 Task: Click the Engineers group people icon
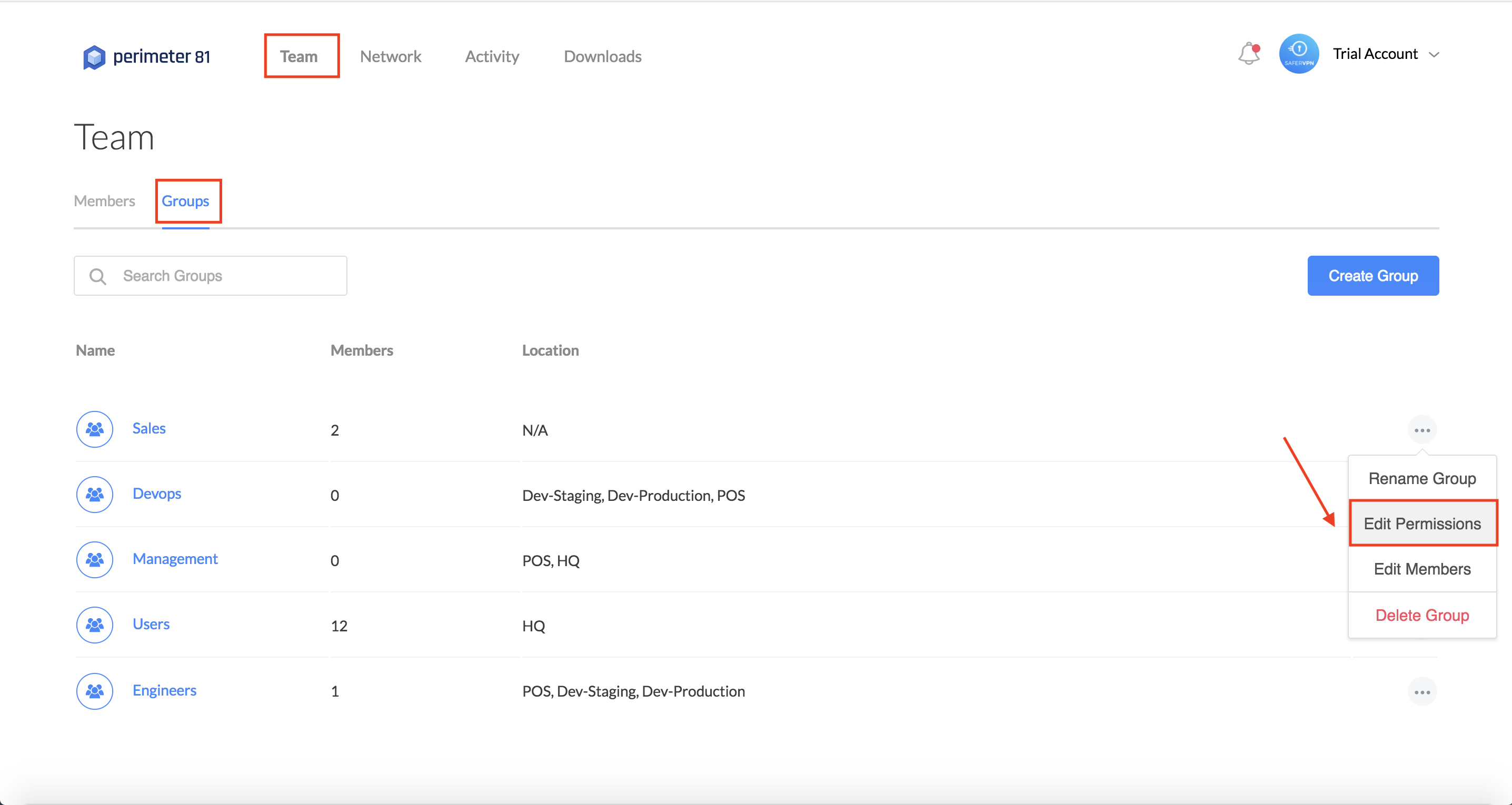(x=95, y=691)
